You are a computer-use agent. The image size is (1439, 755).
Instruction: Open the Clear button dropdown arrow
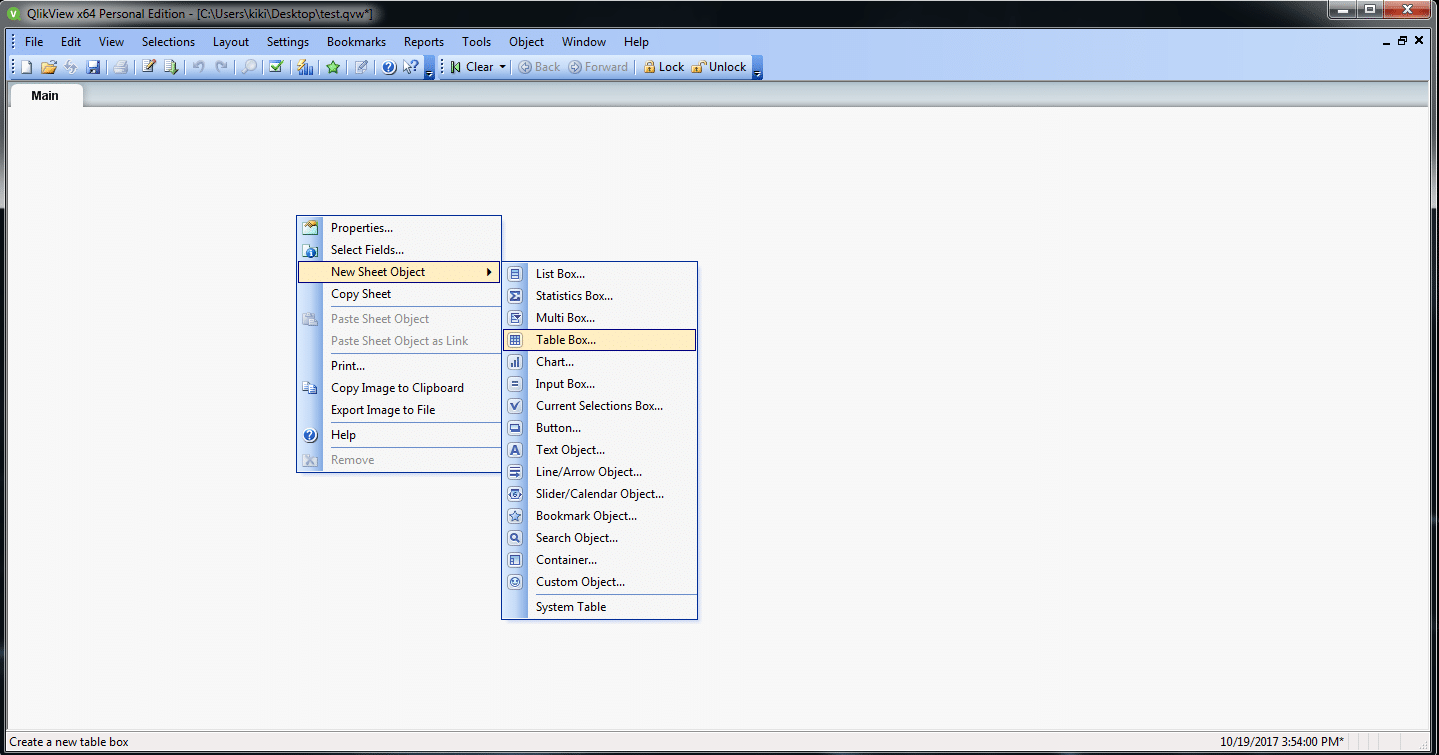click(x=503, y=67)
